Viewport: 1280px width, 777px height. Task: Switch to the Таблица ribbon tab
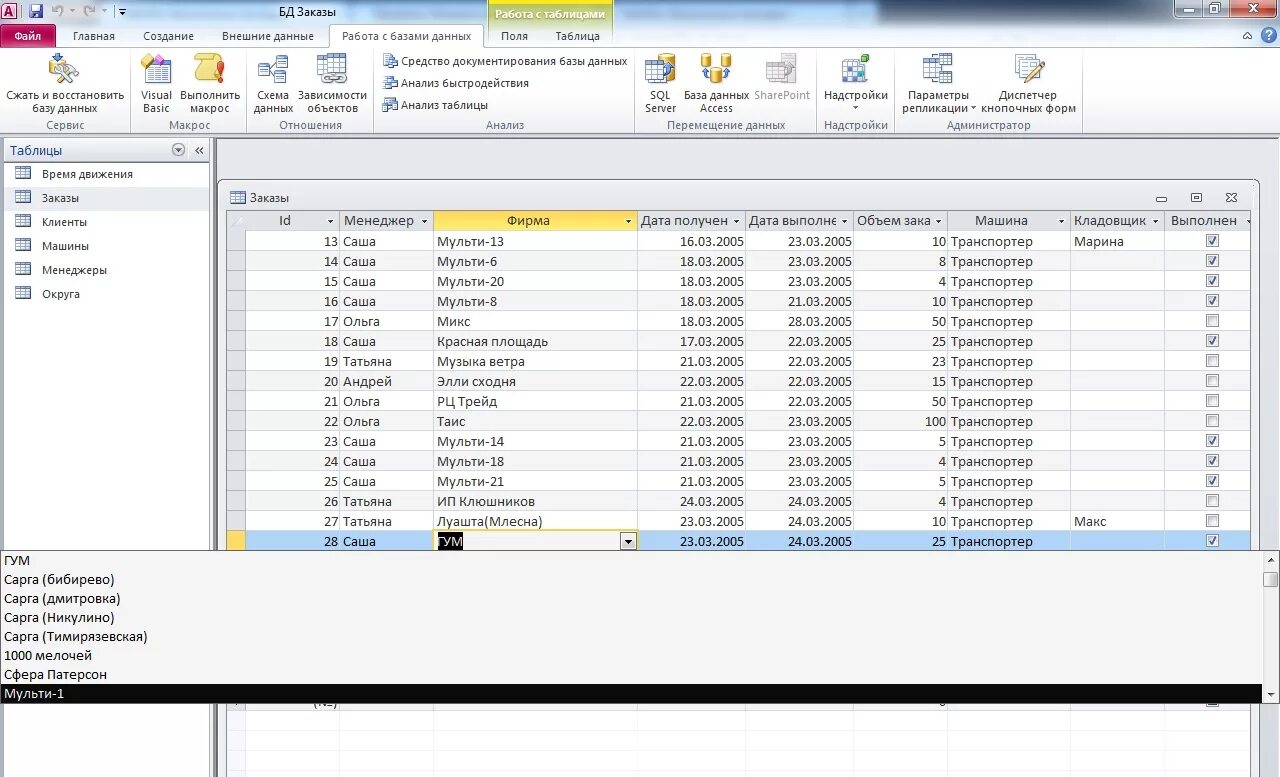(x=578, y=36)
